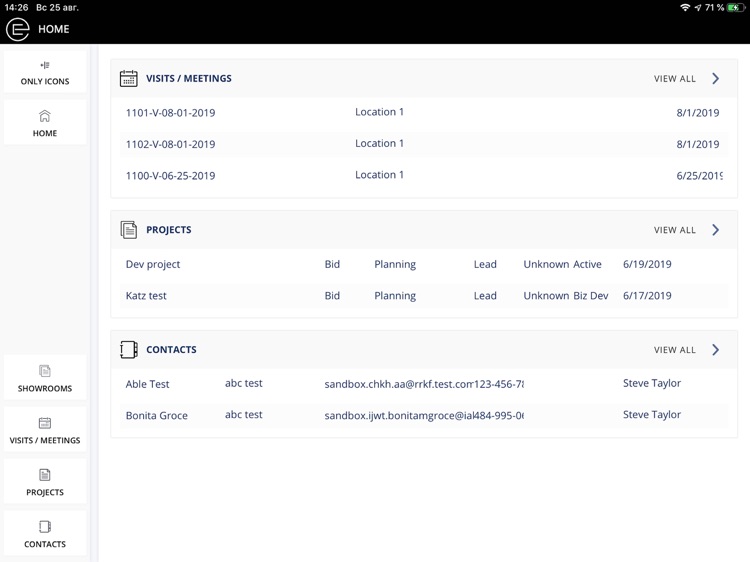750x562 pixels.
Task: Open the Katz test project
Action: coord(423,296)
